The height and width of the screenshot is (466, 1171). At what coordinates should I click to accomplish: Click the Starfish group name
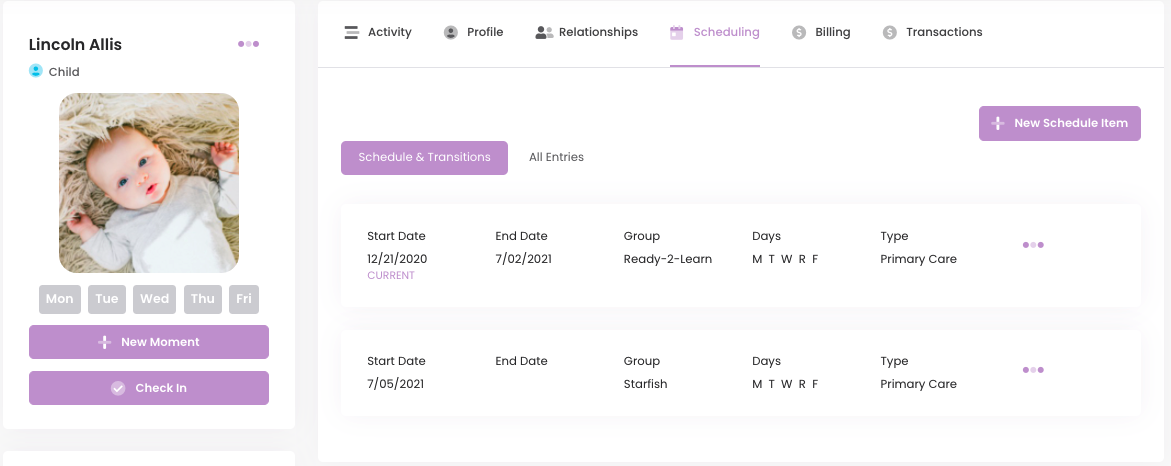pos(645,384)
